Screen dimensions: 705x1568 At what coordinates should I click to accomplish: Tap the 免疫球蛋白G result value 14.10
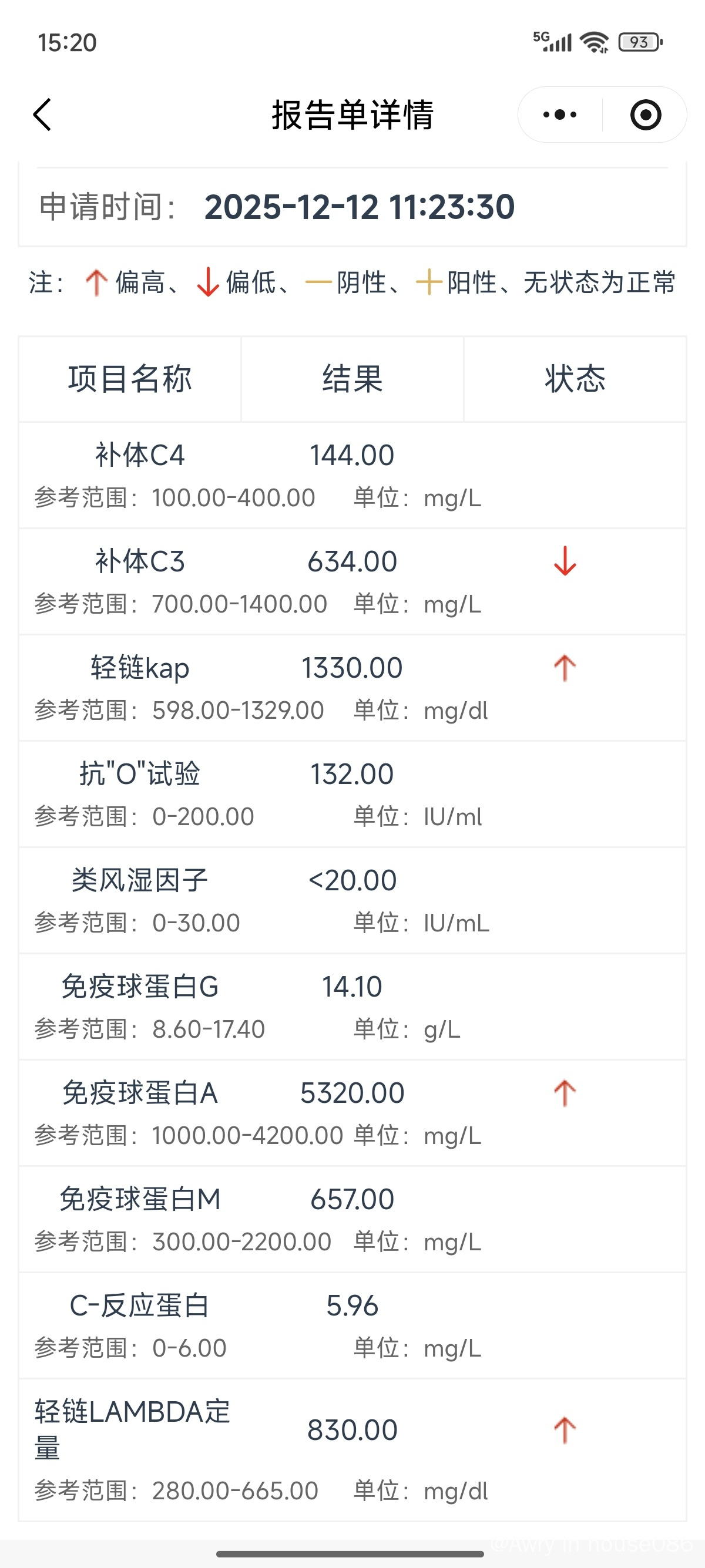click(x=352, y=987)
